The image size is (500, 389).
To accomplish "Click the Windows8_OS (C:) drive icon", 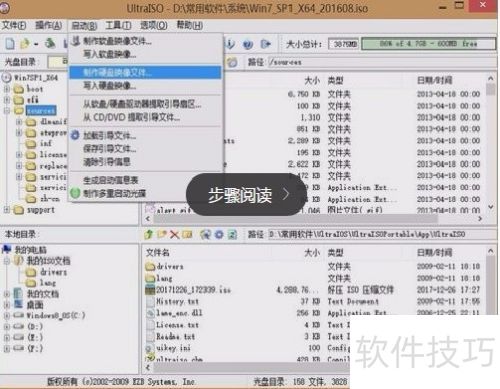I will [x=18, y=315].
